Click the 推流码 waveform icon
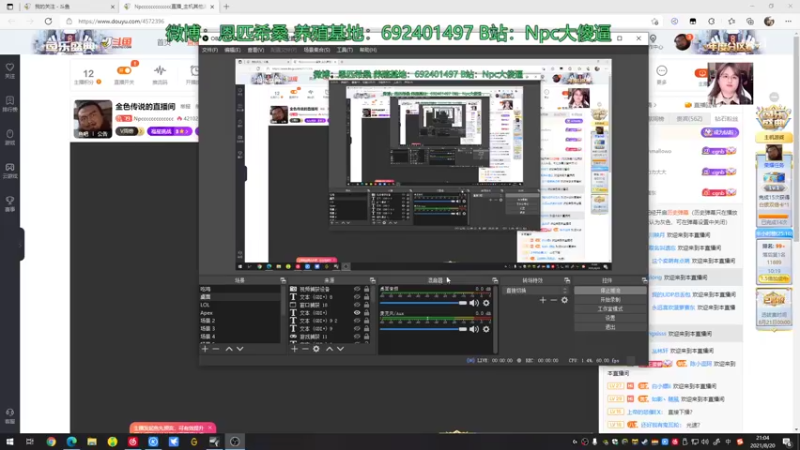800x450 pixels. click(x=160, y=74)
